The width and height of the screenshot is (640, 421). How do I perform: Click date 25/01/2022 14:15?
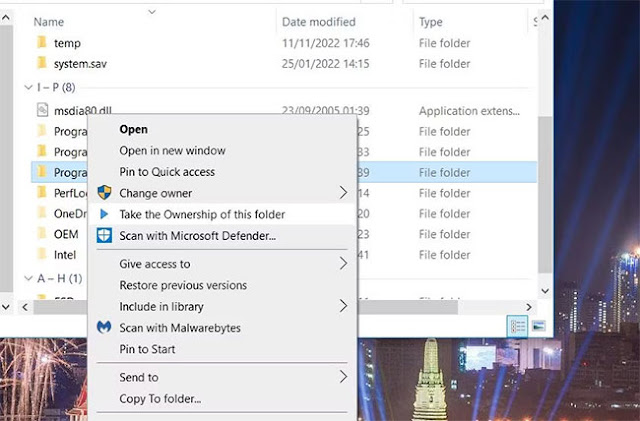coord(326,64)
